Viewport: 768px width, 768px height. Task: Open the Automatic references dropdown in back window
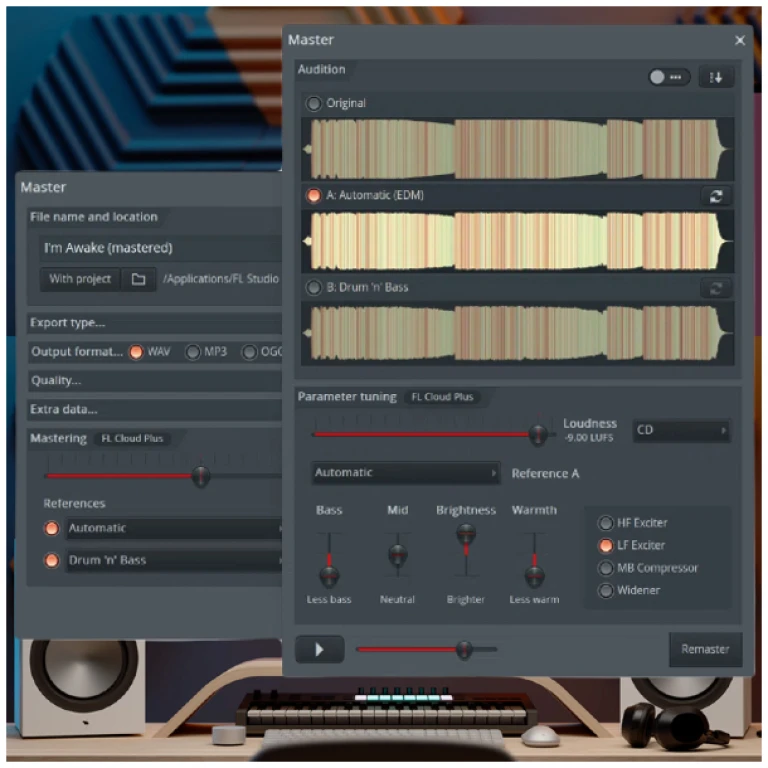174,528
